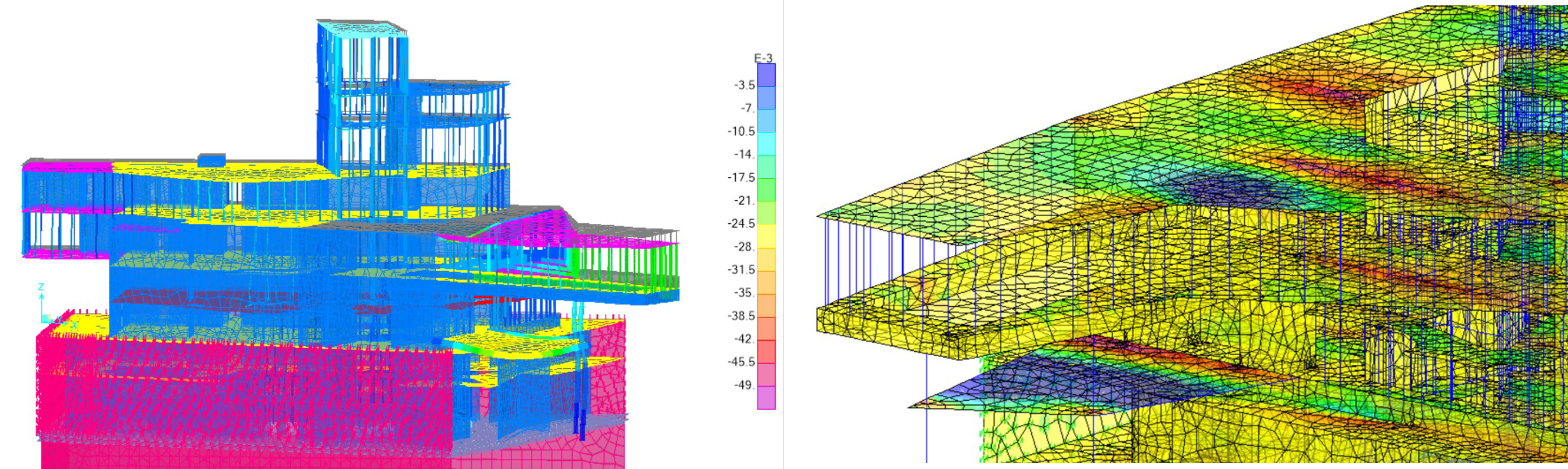Click the -28. legend value label

(x=744, y=247)
